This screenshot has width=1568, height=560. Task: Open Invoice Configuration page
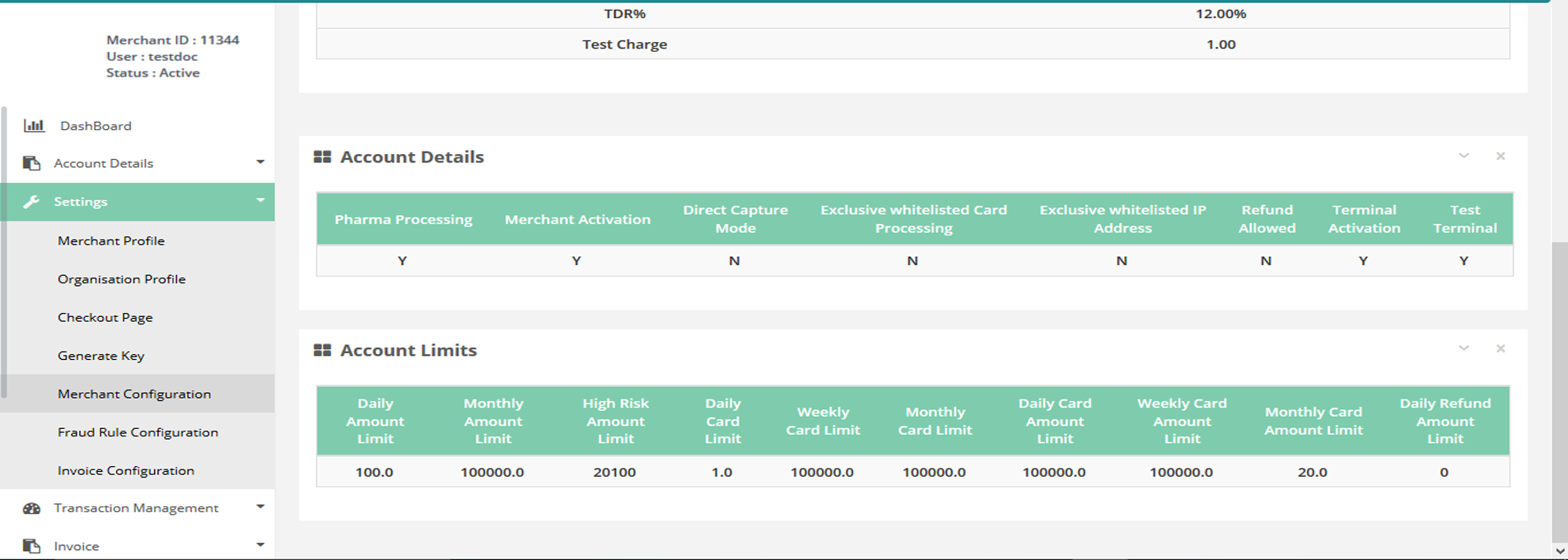tap(126, 470)
